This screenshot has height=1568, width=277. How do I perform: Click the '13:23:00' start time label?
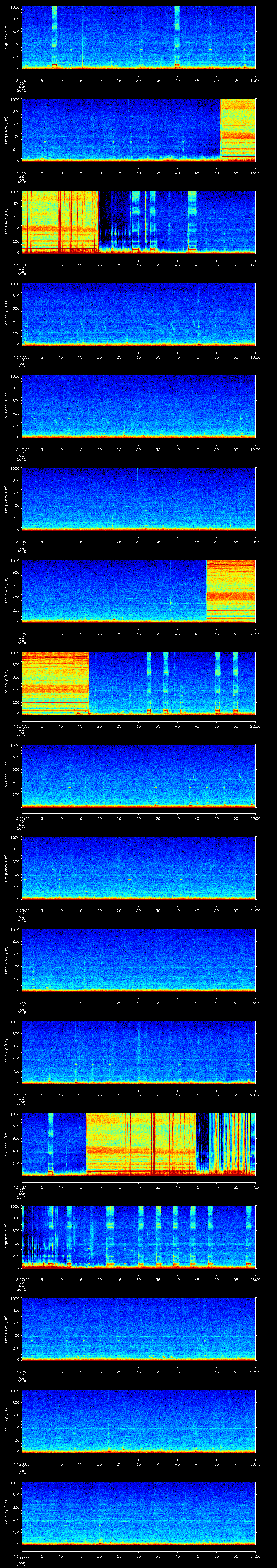(x=21, y=910)
